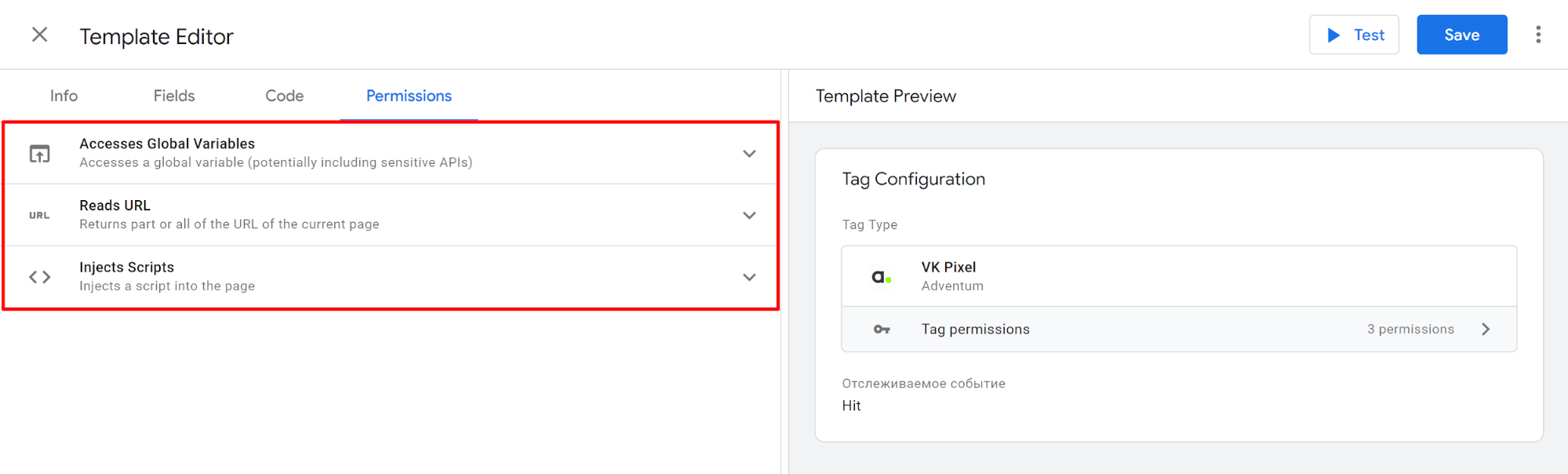This screenshot has height=474, width=1568.
Task: Expand the Accesses Global Variables chevron
Action: tap(749, 154)
